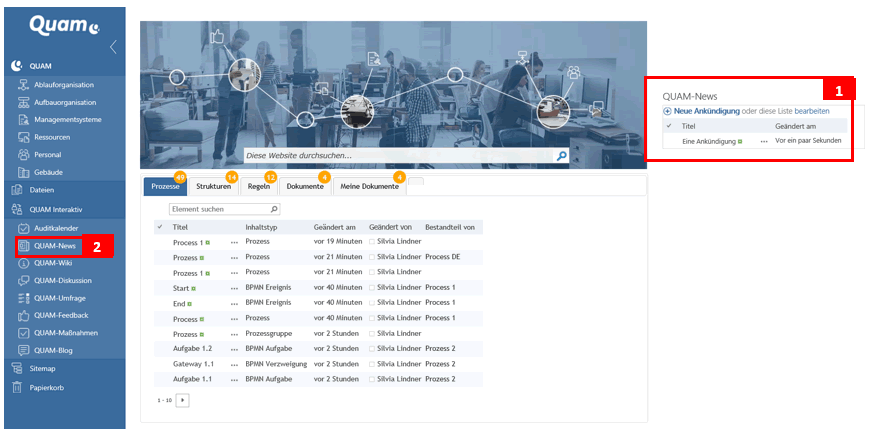The image size is (887, 436).
Task: Open the Auditkalender icon in sidebar
Action: (x=24, y=228)
